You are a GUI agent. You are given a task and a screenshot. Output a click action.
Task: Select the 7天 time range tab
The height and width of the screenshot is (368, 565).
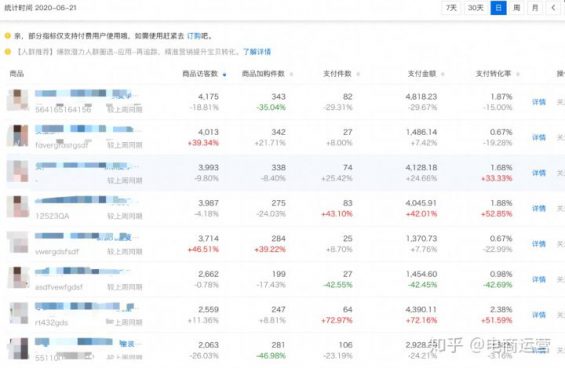pos(451,8)
